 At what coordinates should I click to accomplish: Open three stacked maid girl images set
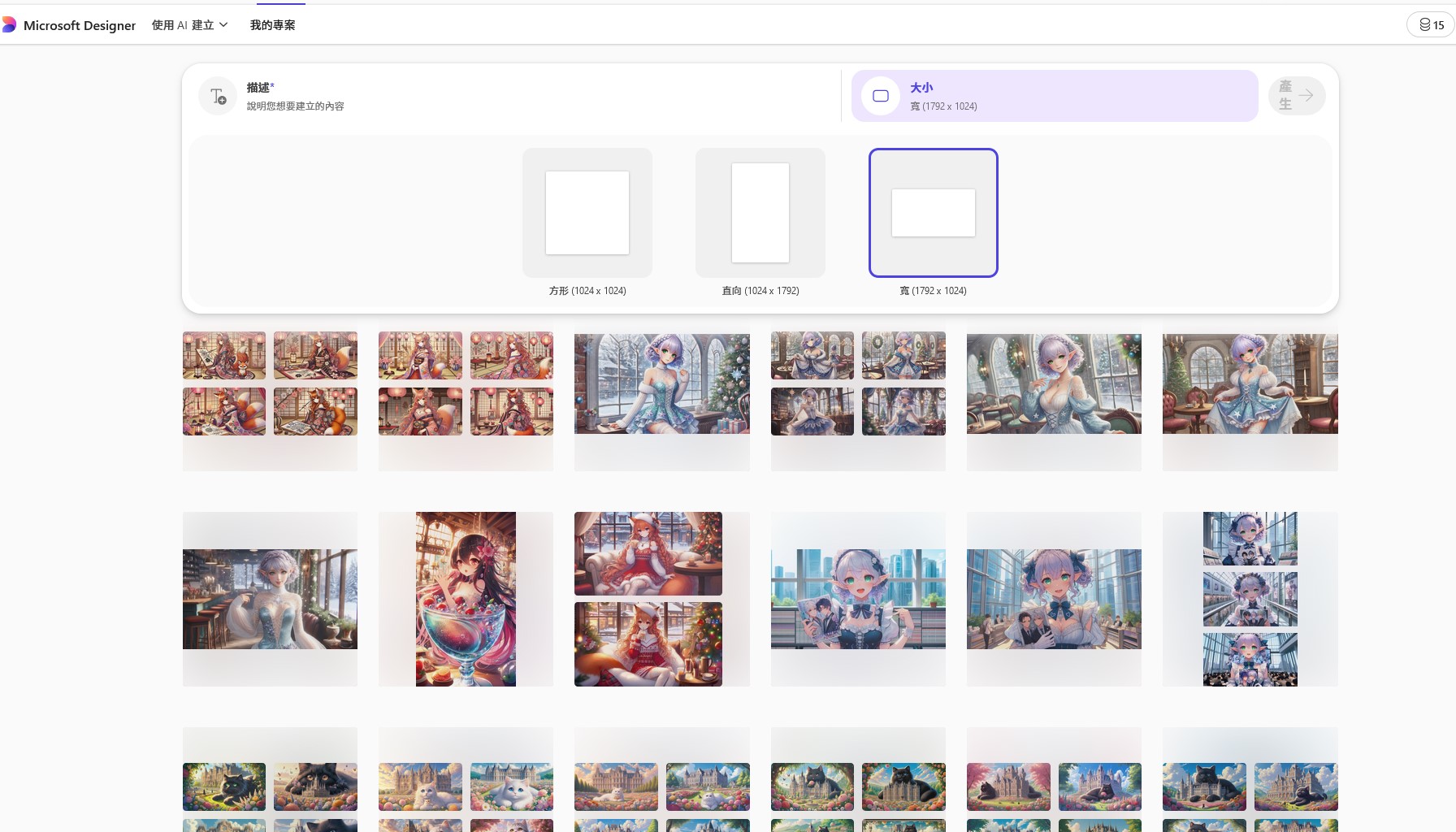[x=1250, y=599]
